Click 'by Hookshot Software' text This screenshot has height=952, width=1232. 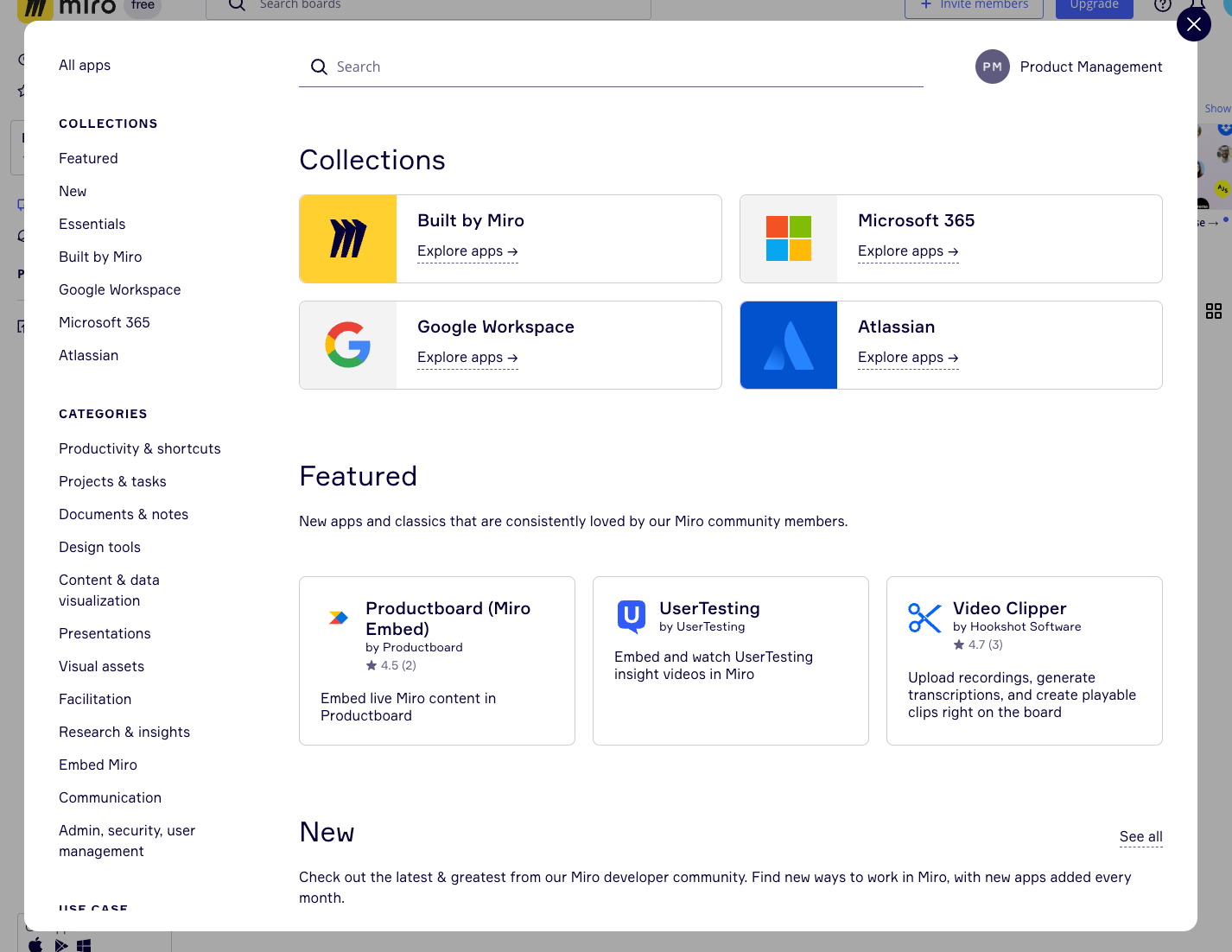tap(1017, 626)
